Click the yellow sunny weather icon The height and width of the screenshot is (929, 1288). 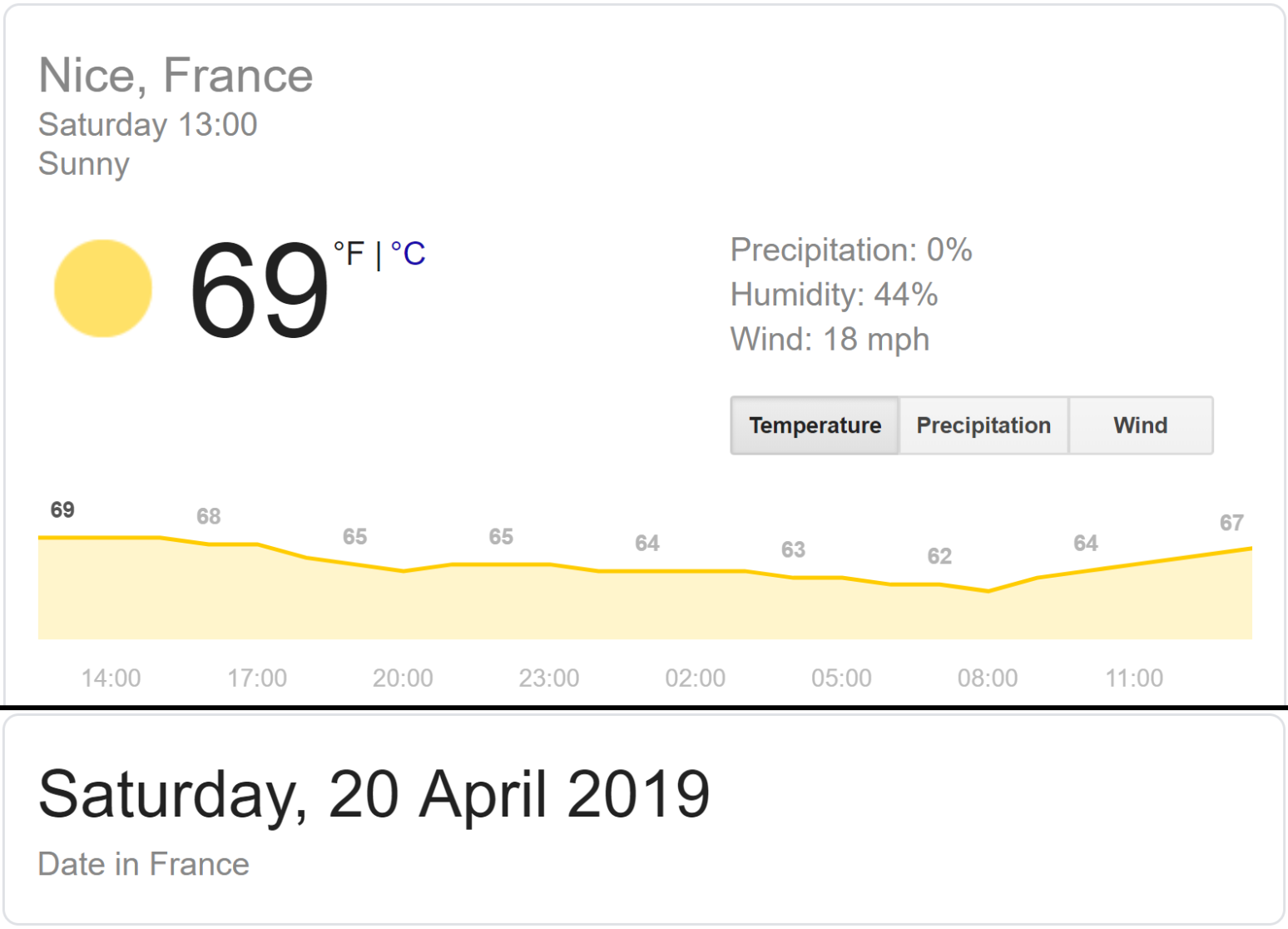coord(103,289)
